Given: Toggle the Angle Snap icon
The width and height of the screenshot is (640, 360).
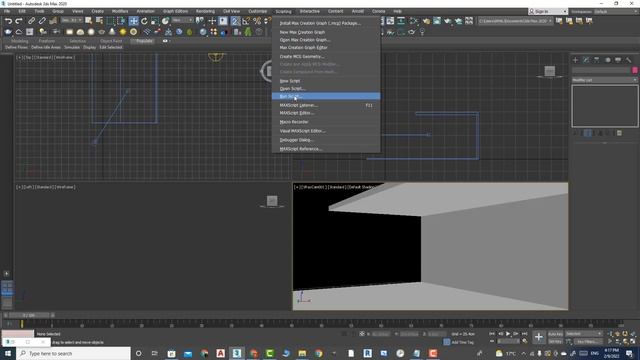Looking at the screenshot, I should pos(246,21).
